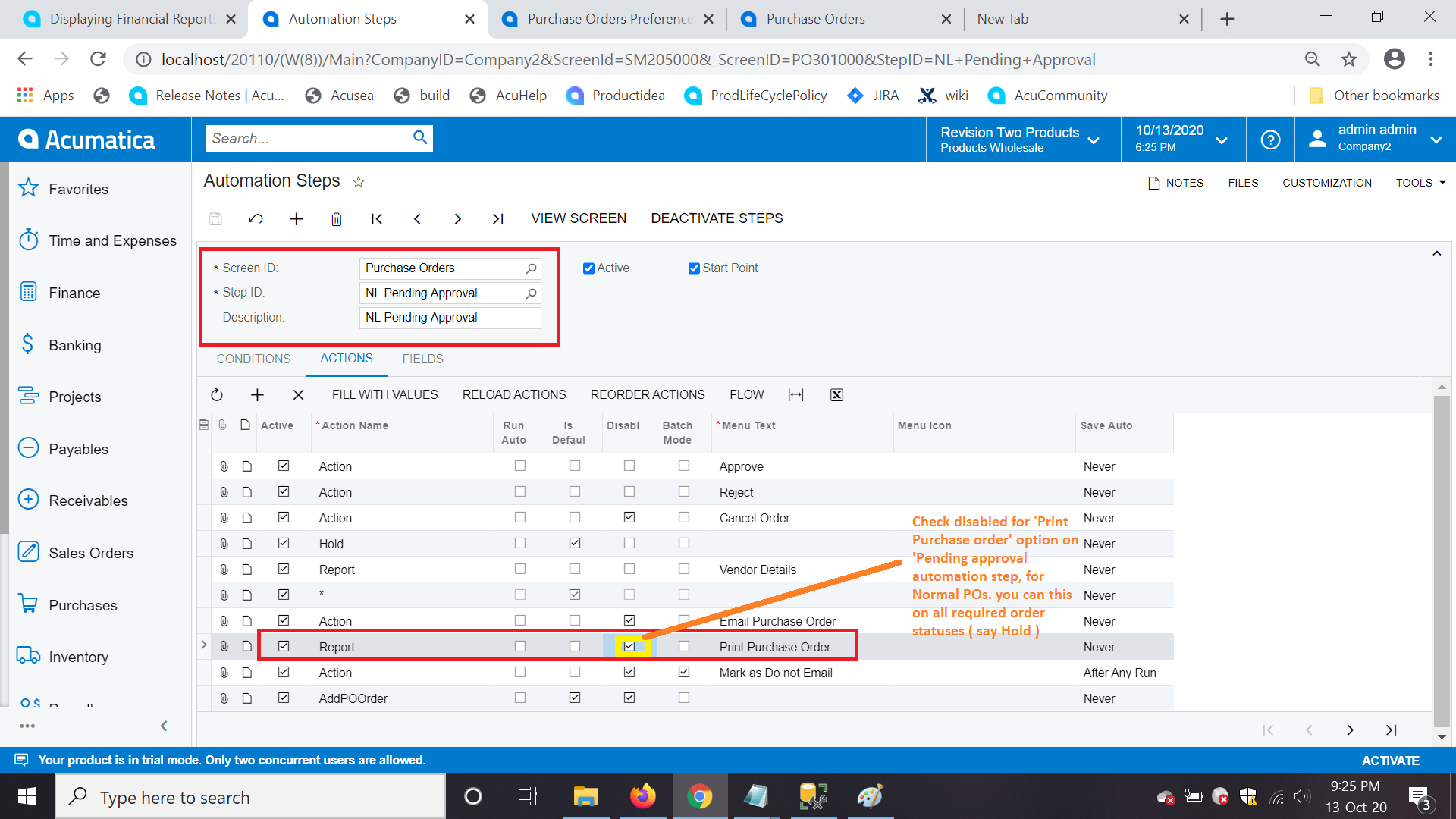Screen dimensions: 1456x819
Task: Refresh the actions grid
Action: (x=217, y=395)
